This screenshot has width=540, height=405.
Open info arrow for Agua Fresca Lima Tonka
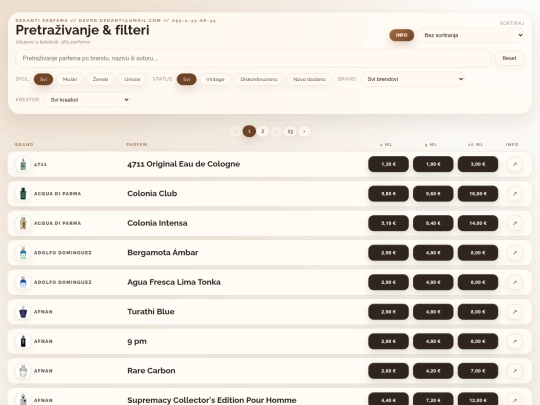click(x=515, y=282)
